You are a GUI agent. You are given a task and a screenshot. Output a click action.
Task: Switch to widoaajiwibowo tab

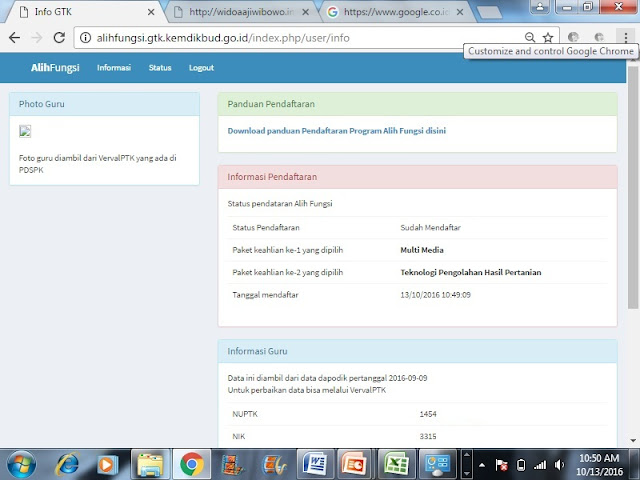241,12
